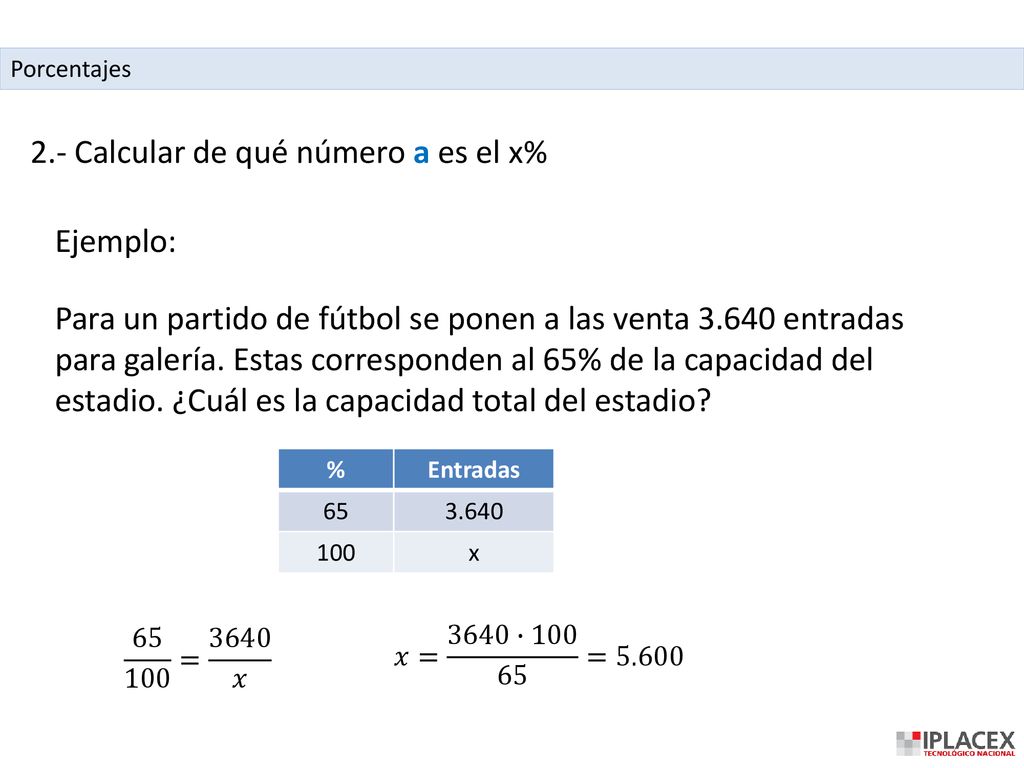Click the fraction 65 over 100
Screen dimensions: 1024x768
(147, 658)
